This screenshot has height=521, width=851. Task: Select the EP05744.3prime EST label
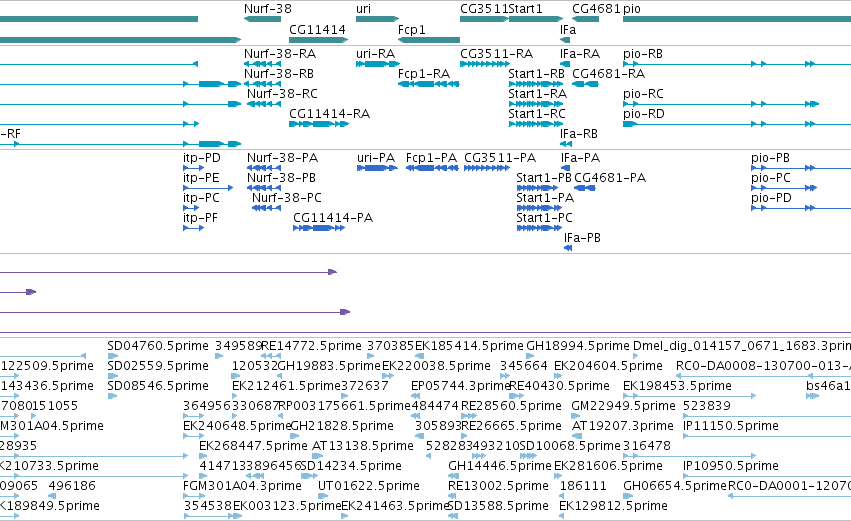point(461,386)
